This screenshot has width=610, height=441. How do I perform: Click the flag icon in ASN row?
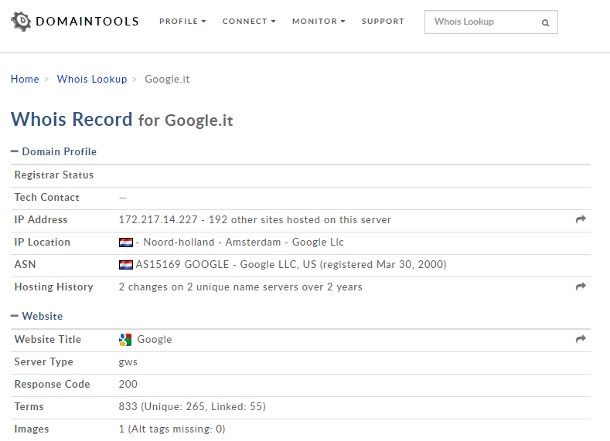pyautogui.click(x=126, y=265)
